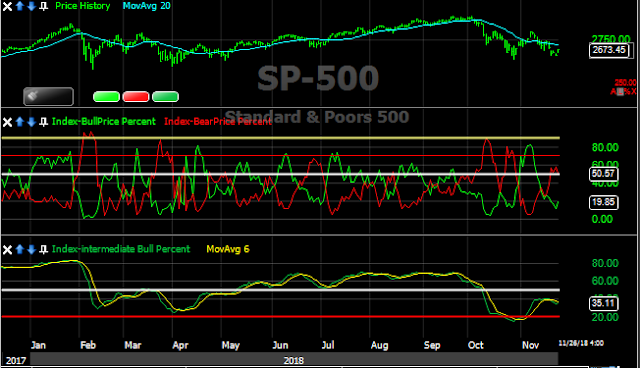The image size is (640, 368).
Task: Close the Price History panel
Action: click(7, 6)
